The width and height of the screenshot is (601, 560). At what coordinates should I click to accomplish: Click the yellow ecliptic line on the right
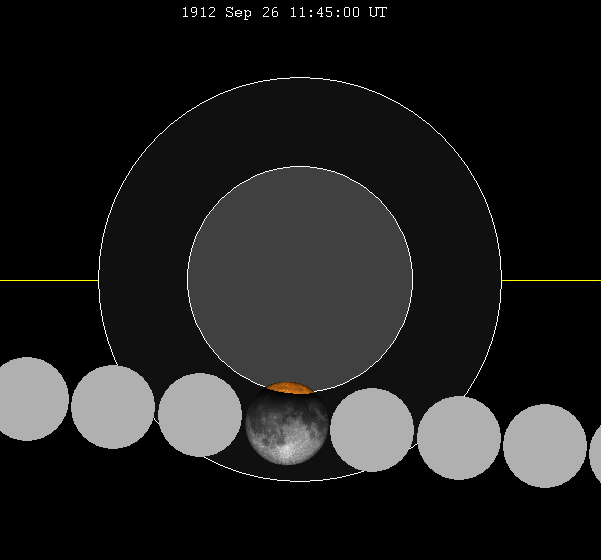click(551, 280)
